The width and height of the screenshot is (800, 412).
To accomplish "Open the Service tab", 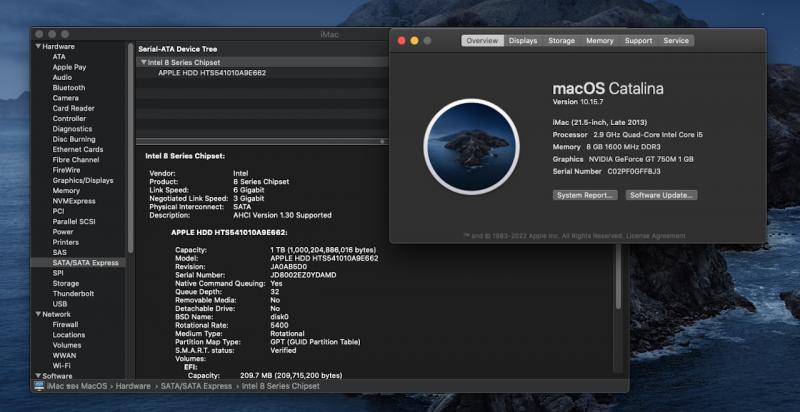I will 676,41.
